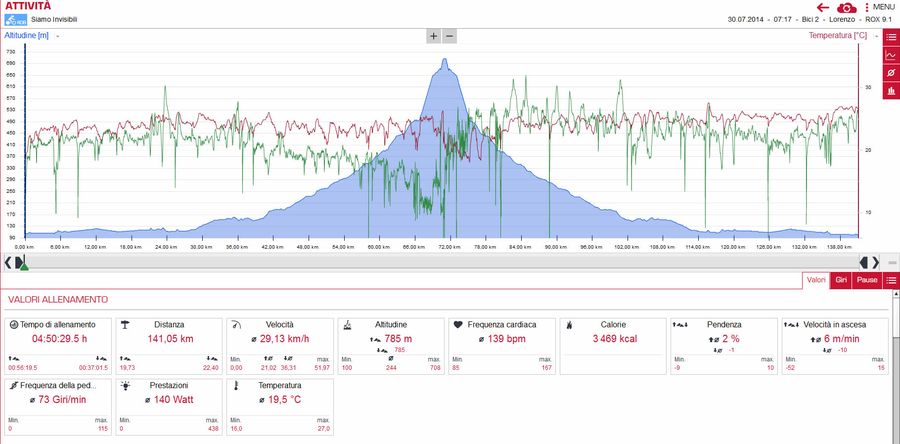Select the line chart view icon
900x444 pixels.
point(891,55)
